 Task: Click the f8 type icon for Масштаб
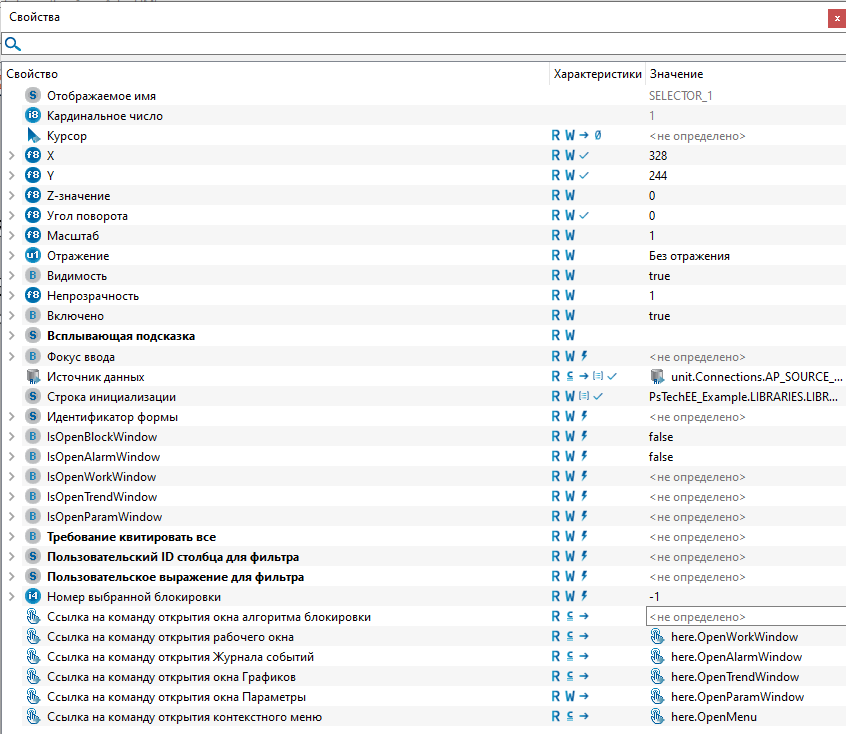tap(33, 236)
